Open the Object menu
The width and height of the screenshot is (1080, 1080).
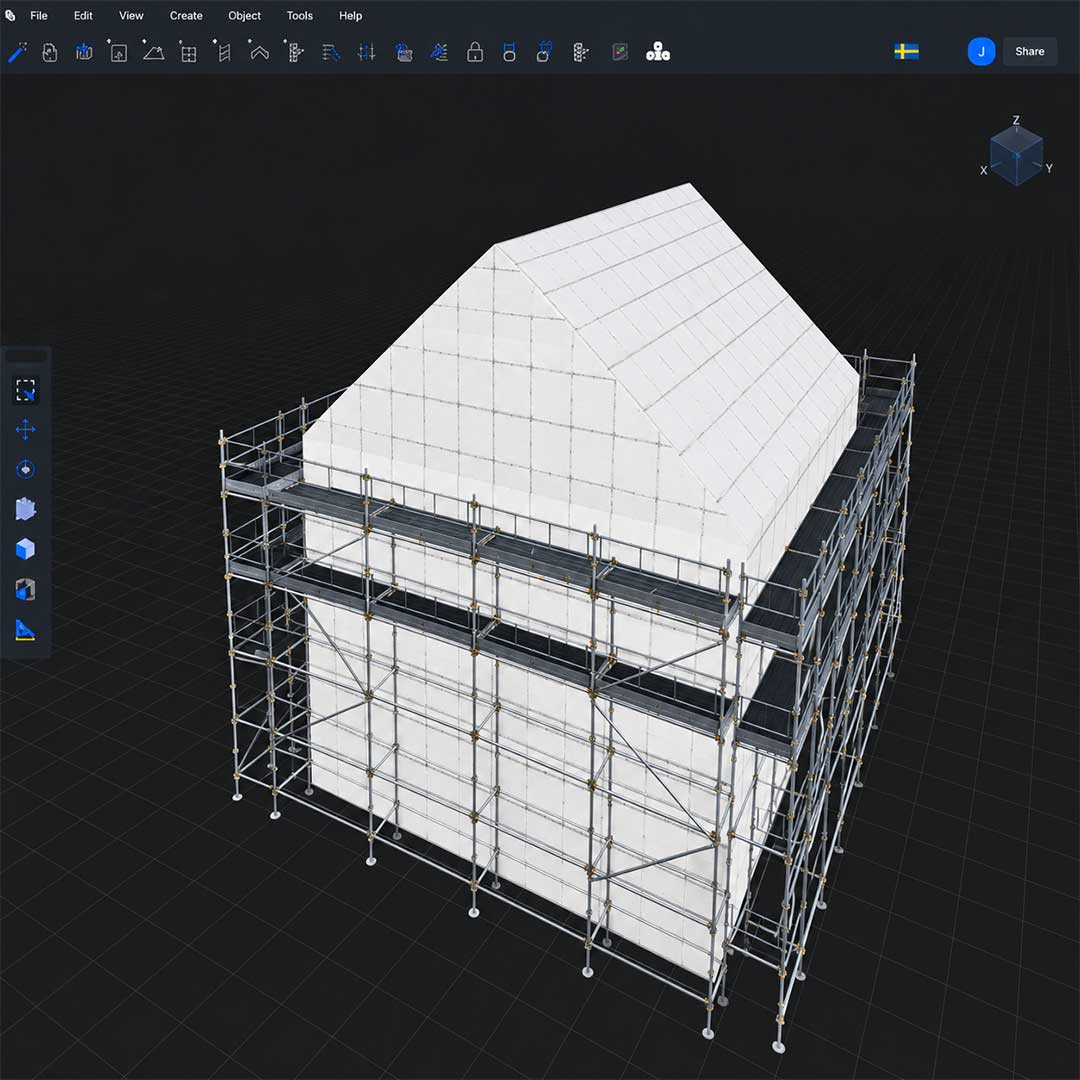245,15
